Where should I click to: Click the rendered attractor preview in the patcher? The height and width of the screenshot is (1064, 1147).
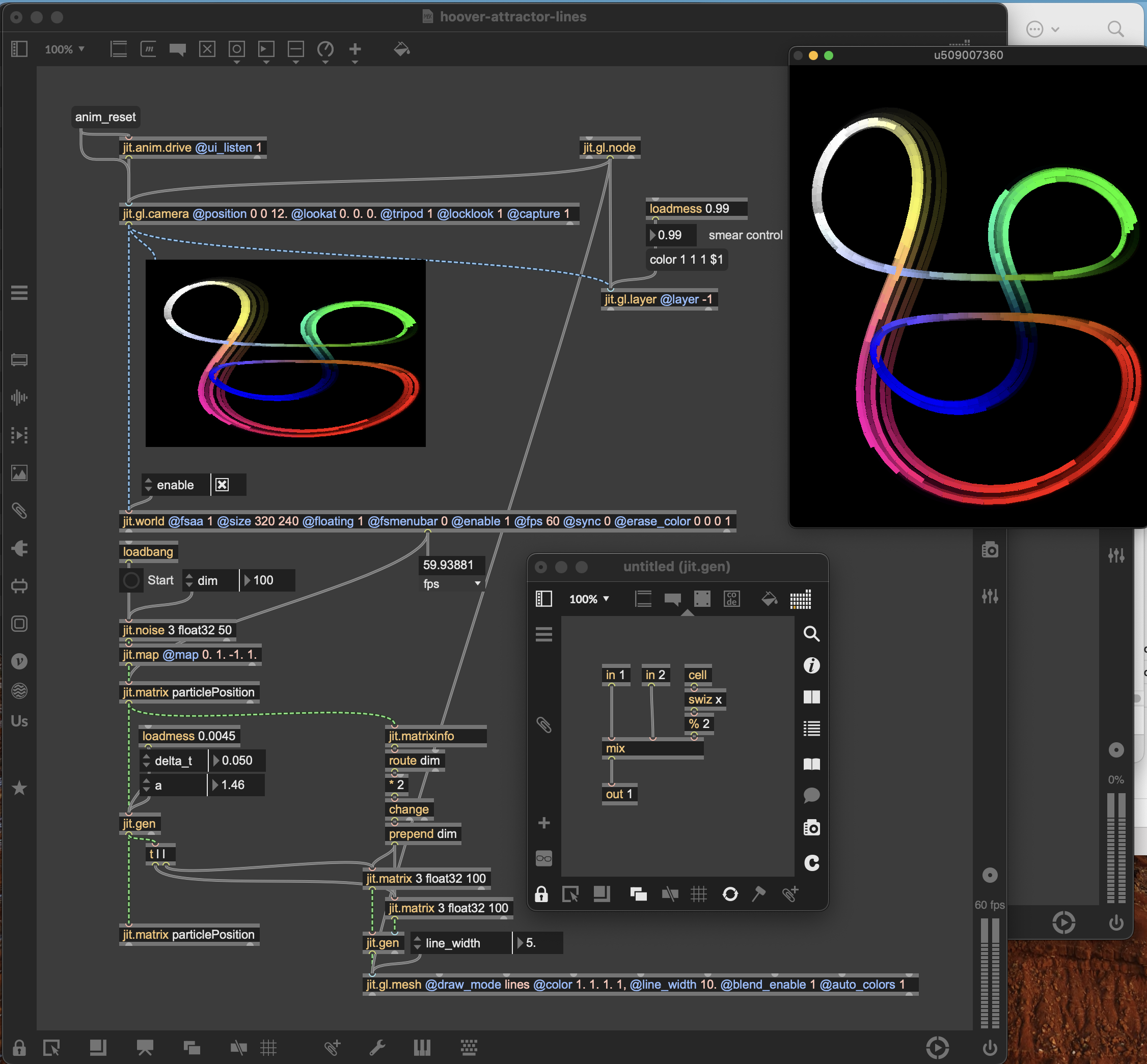point(285,353)
